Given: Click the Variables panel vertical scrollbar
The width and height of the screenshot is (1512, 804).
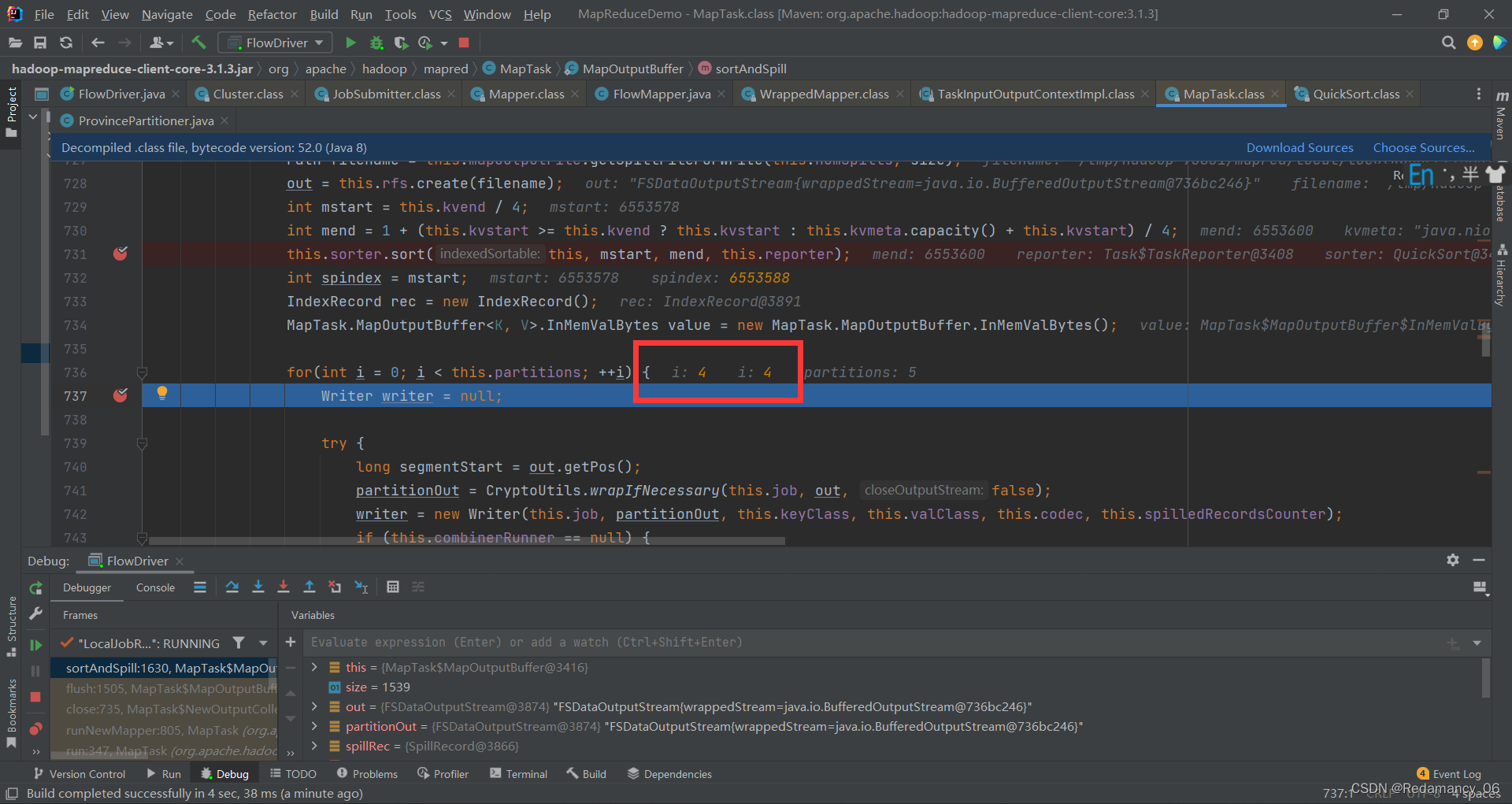Looking at the screenshot, I should click(x=1486, y=678).
